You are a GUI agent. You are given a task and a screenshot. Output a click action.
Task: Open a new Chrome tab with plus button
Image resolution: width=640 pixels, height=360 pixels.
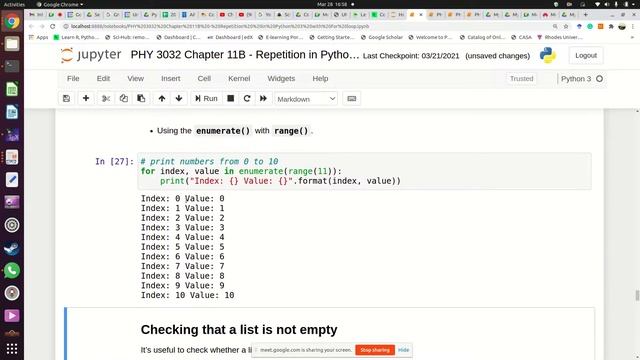tap(585, 15)
